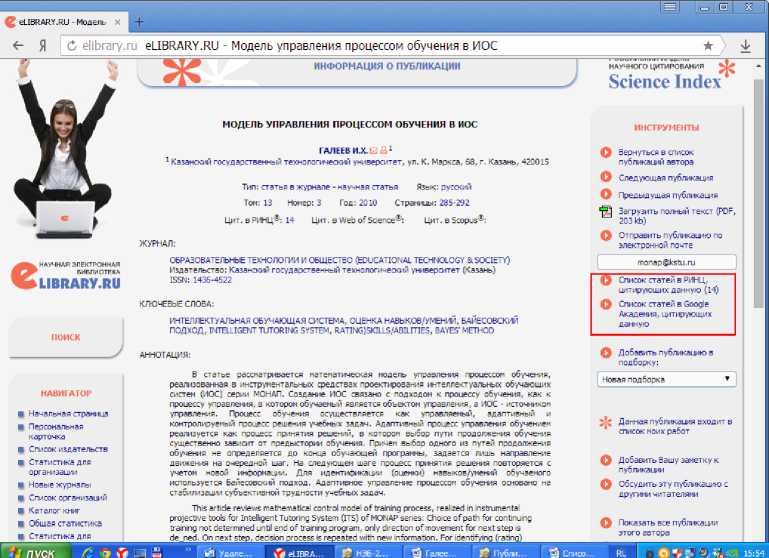Open the browser hamburger menu

669,7
